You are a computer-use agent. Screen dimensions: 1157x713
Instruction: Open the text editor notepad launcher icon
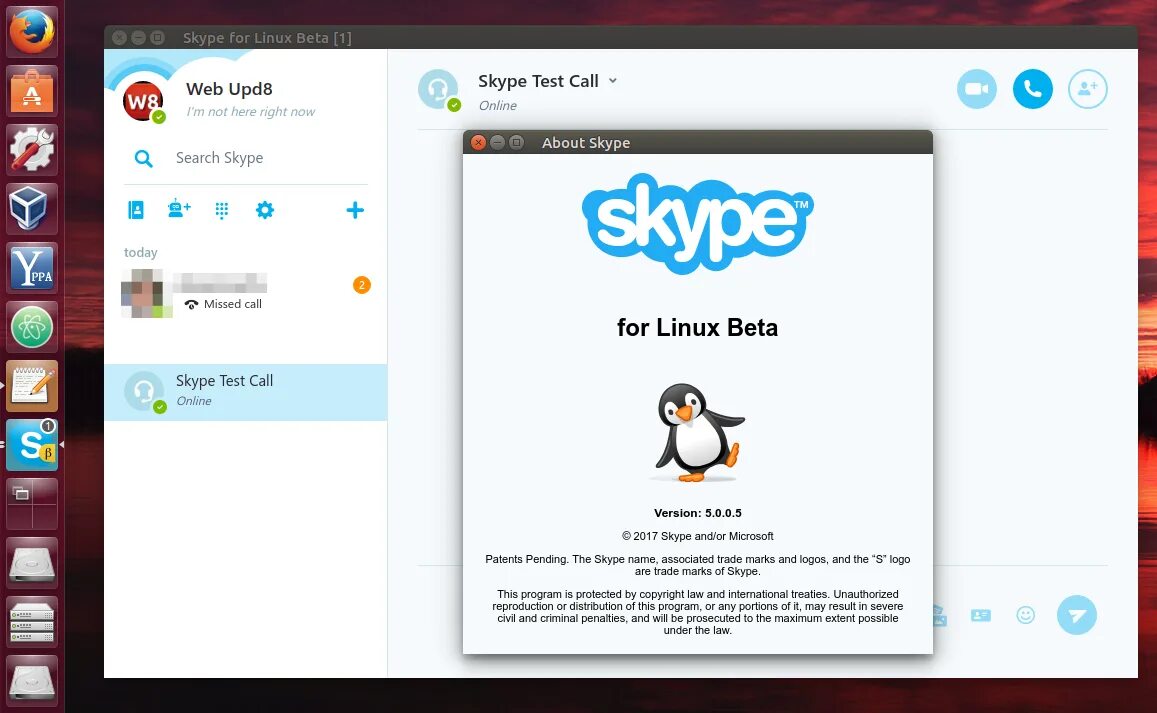tap(32, 386)
